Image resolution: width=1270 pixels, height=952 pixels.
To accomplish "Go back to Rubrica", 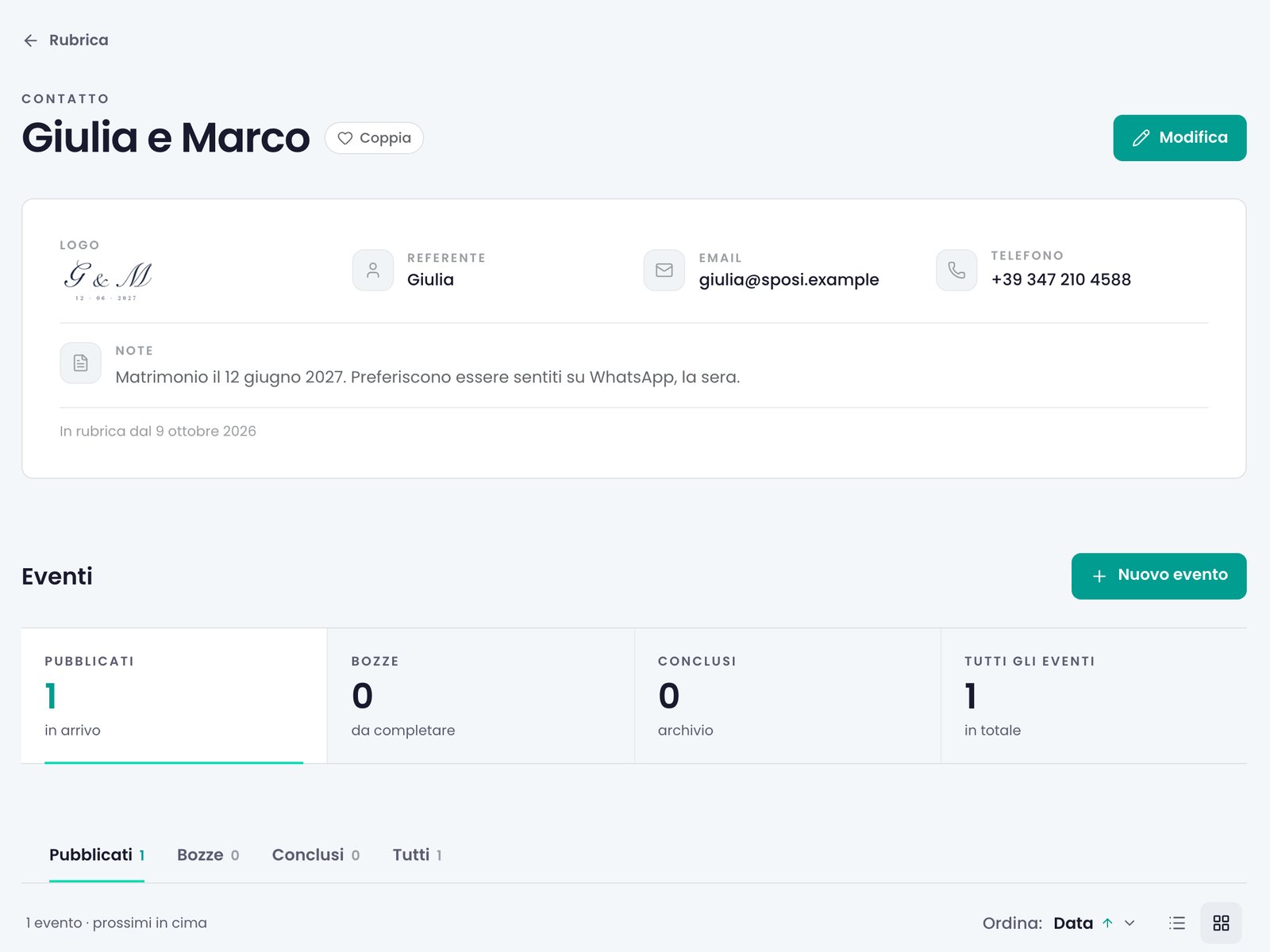I will point(66,40).
